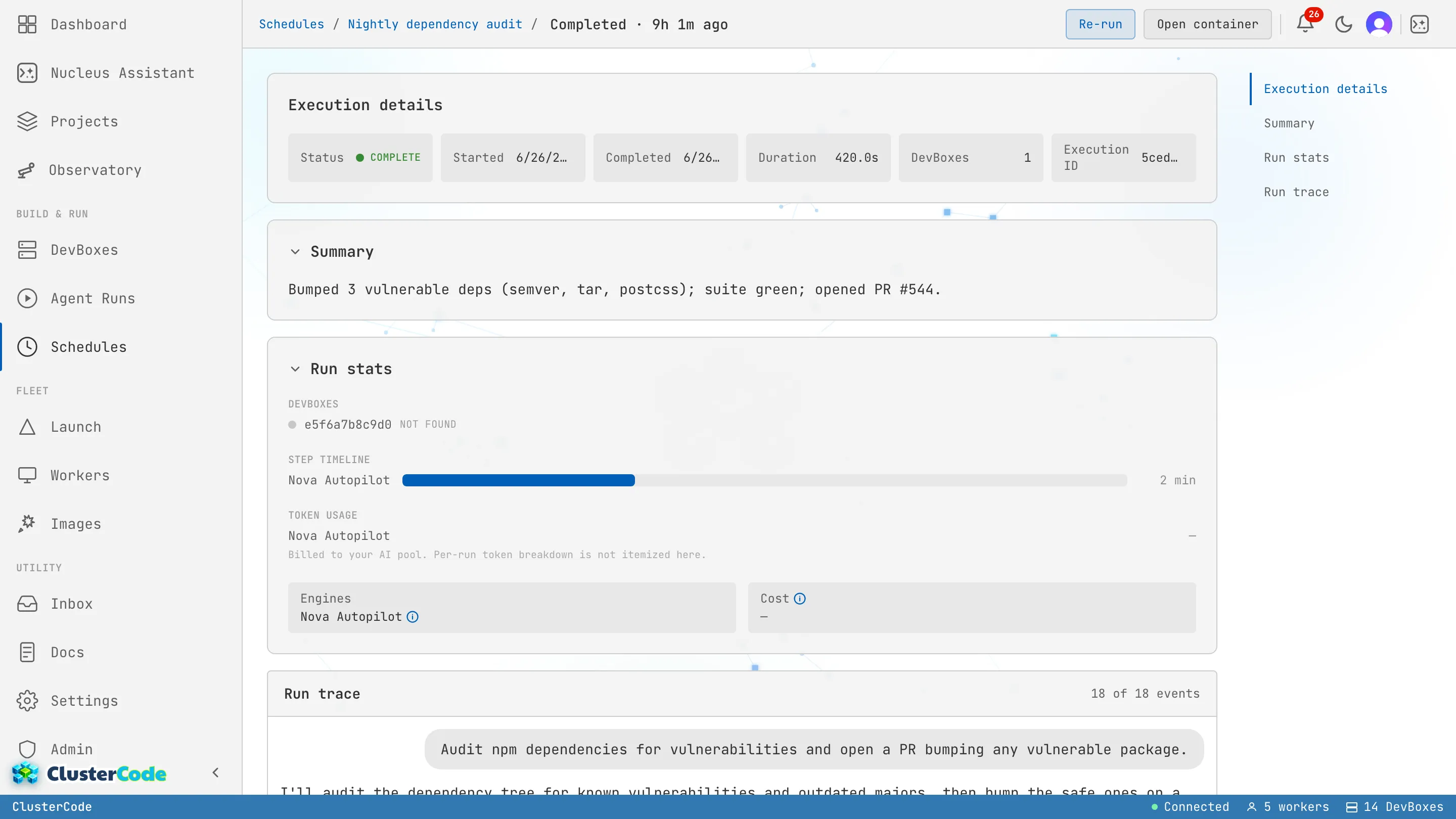Open assistant panel icon in top bar

coord(1419,24)
